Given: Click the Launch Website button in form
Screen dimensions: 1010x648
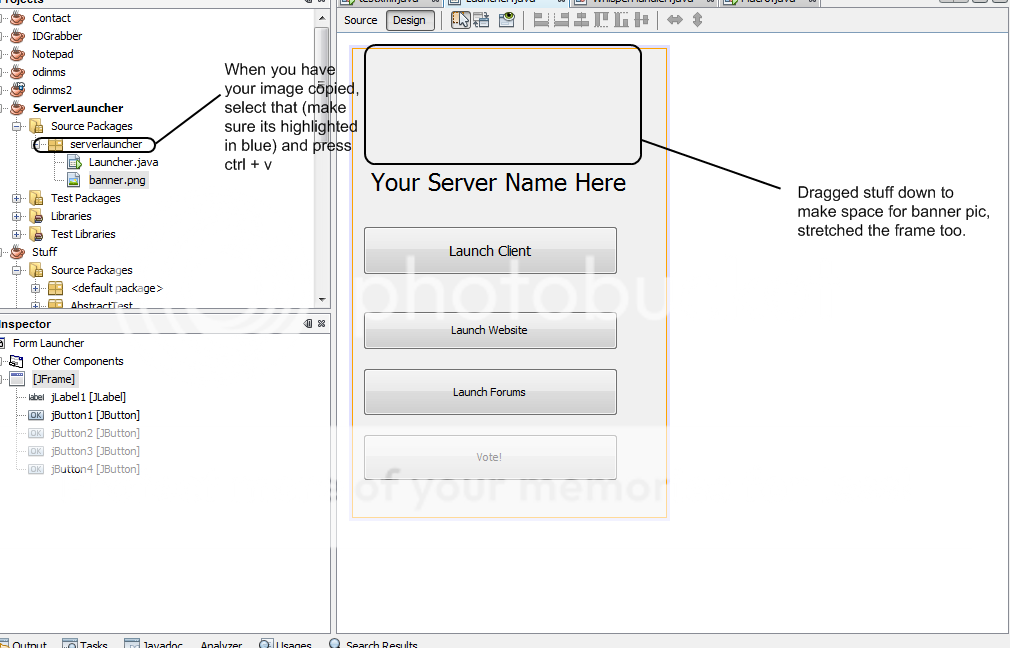Looking at the screenshot, I should pos(489,330).
